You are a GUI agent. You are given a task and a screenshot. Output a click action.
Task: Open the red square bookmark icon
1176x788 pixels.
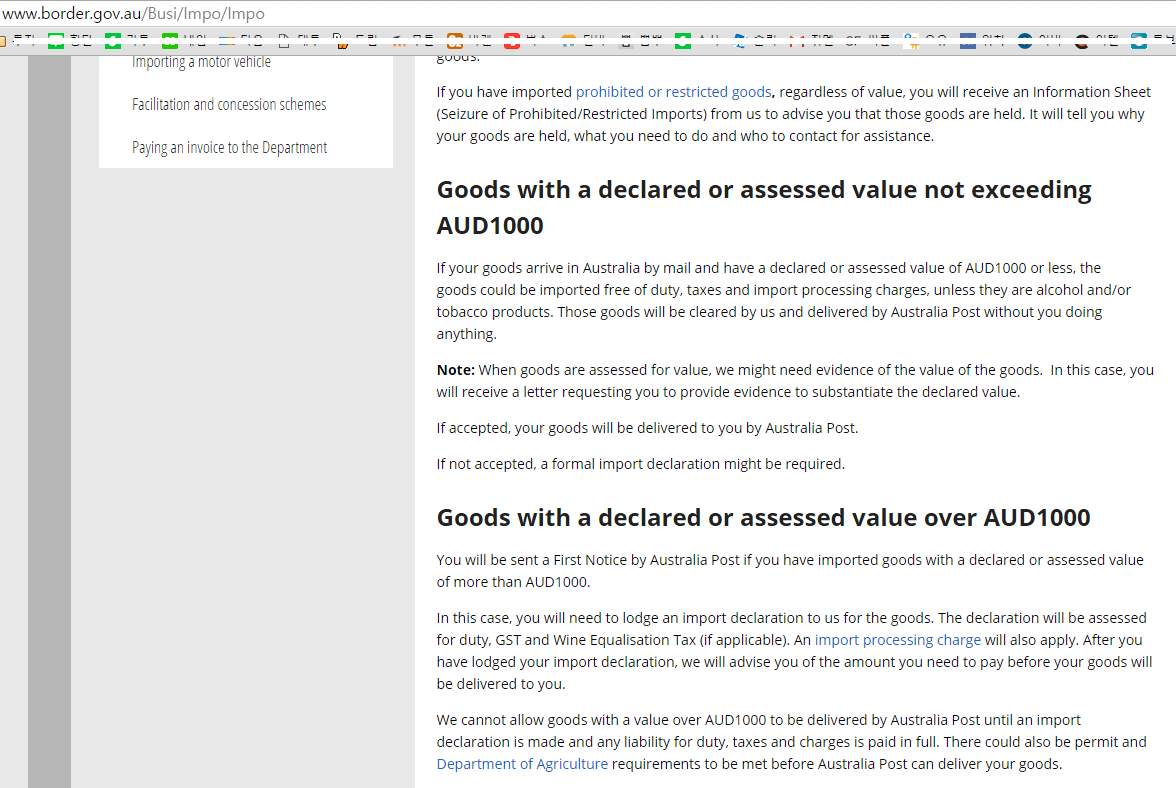[x=512, y=41]
